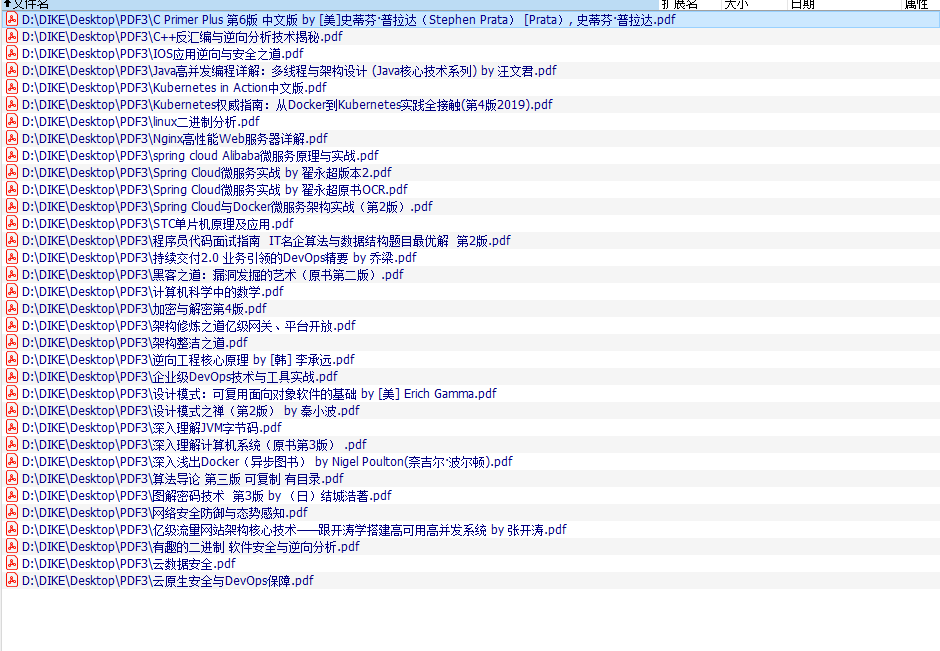This screenshot has height=651, width=940.
Task: Click PDF icon for 程序员代码面试指南 file
Action: (x=11, y=240)
